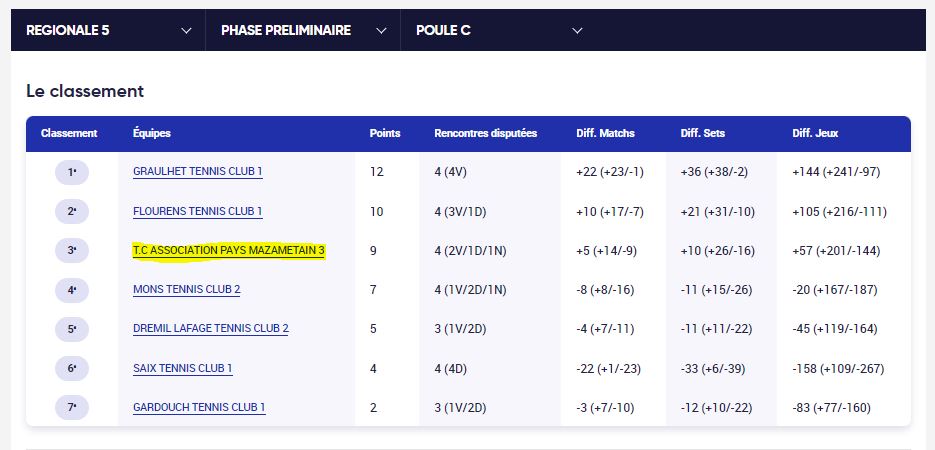Click the Points column header
Viewport: 935px width, 450px height.
click(x=385, y=134)
